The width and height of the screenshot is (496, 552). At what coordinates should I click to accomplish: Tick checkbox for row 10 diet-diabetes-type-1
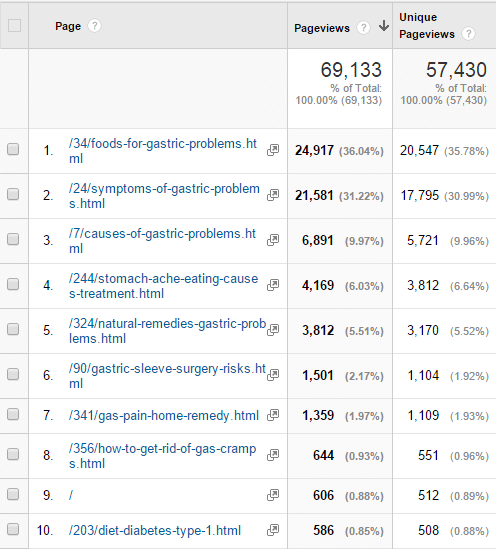[x=13, y=529]
